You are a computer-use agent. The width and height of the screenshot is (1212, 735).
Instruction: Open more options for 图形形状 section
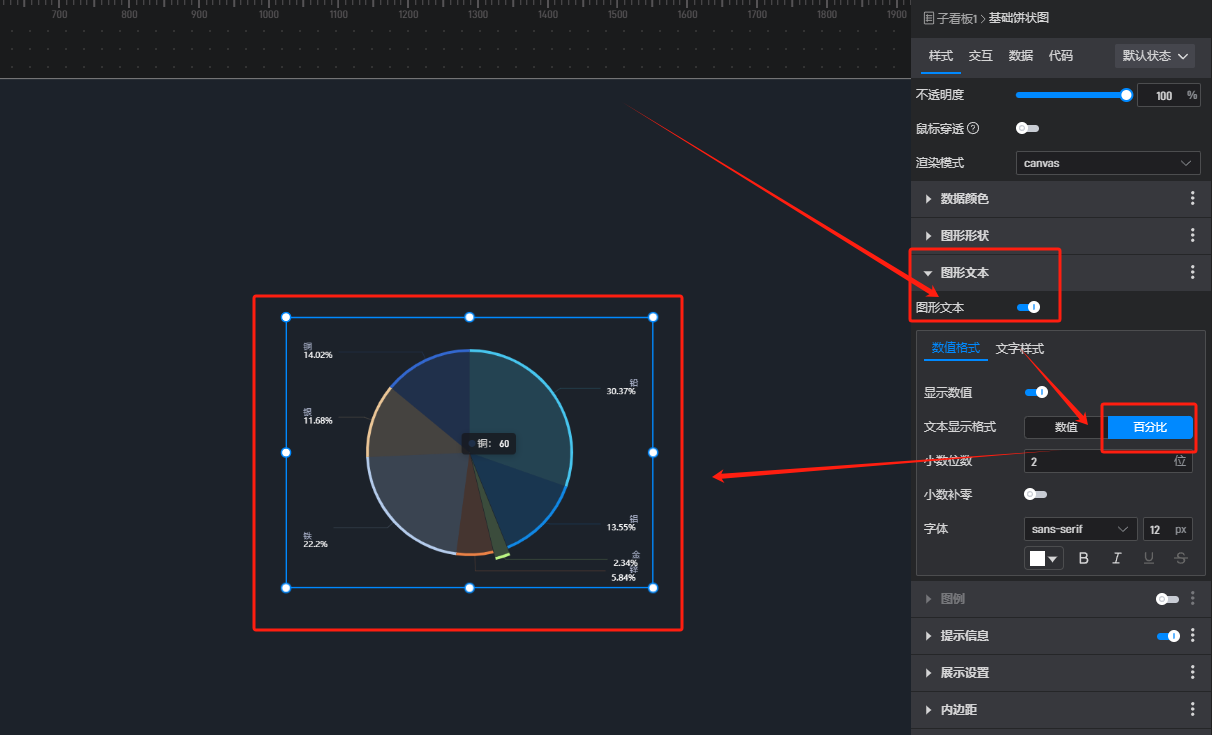point(1192,235)
